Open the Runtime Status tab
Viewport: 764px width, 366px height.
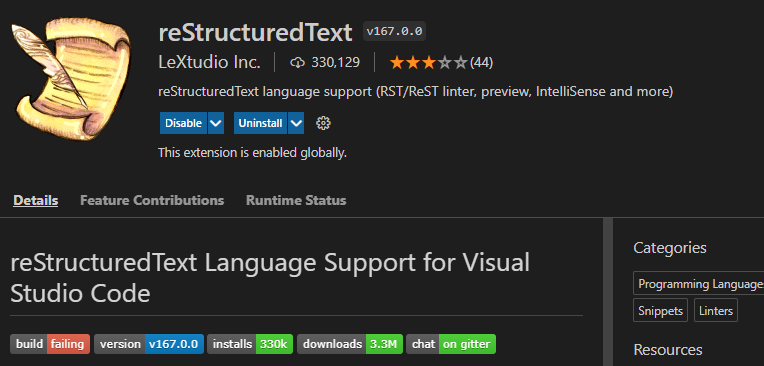click(296, 200)
